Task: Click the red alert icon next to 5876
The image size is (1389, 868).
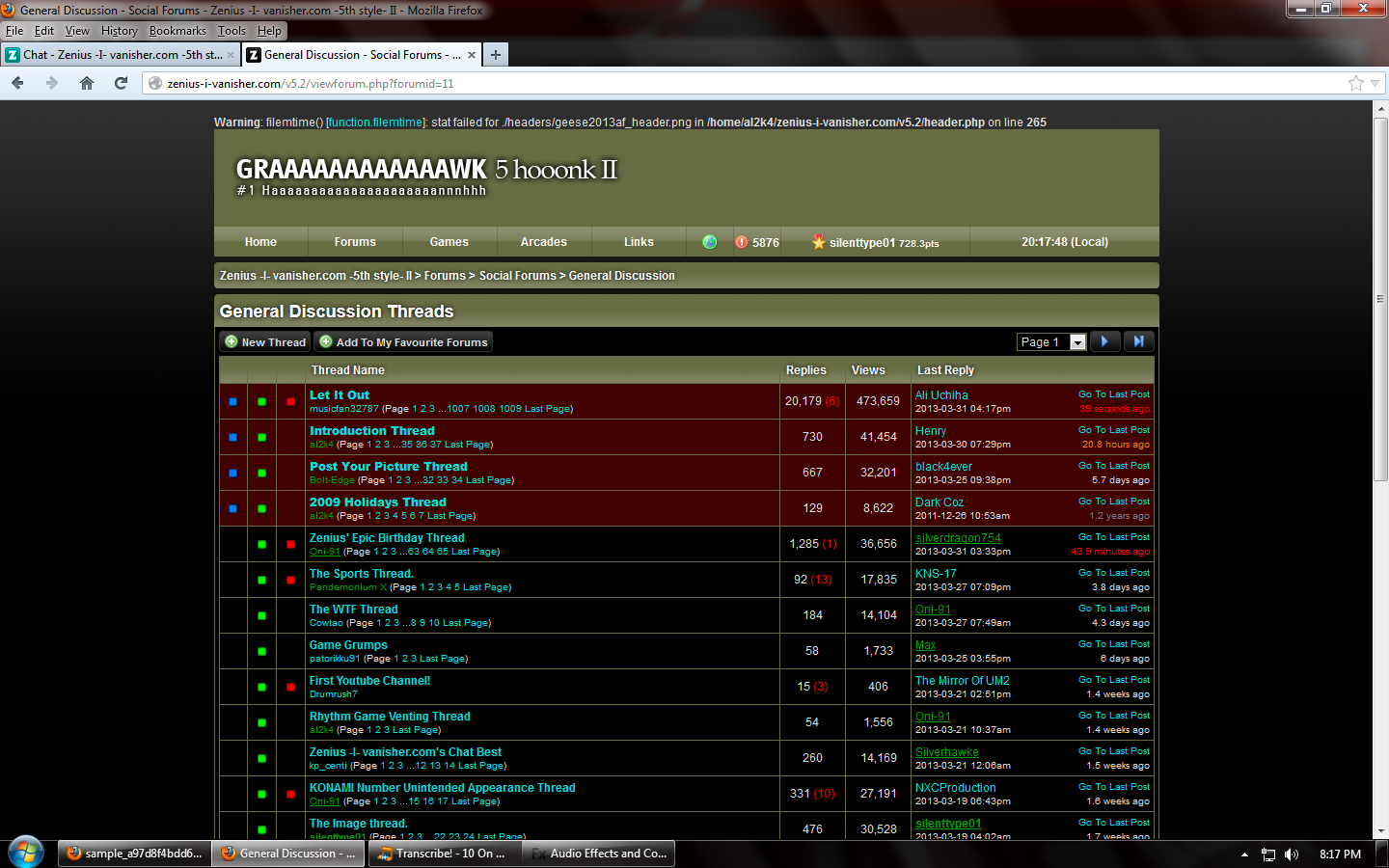Action: point(742,242)
